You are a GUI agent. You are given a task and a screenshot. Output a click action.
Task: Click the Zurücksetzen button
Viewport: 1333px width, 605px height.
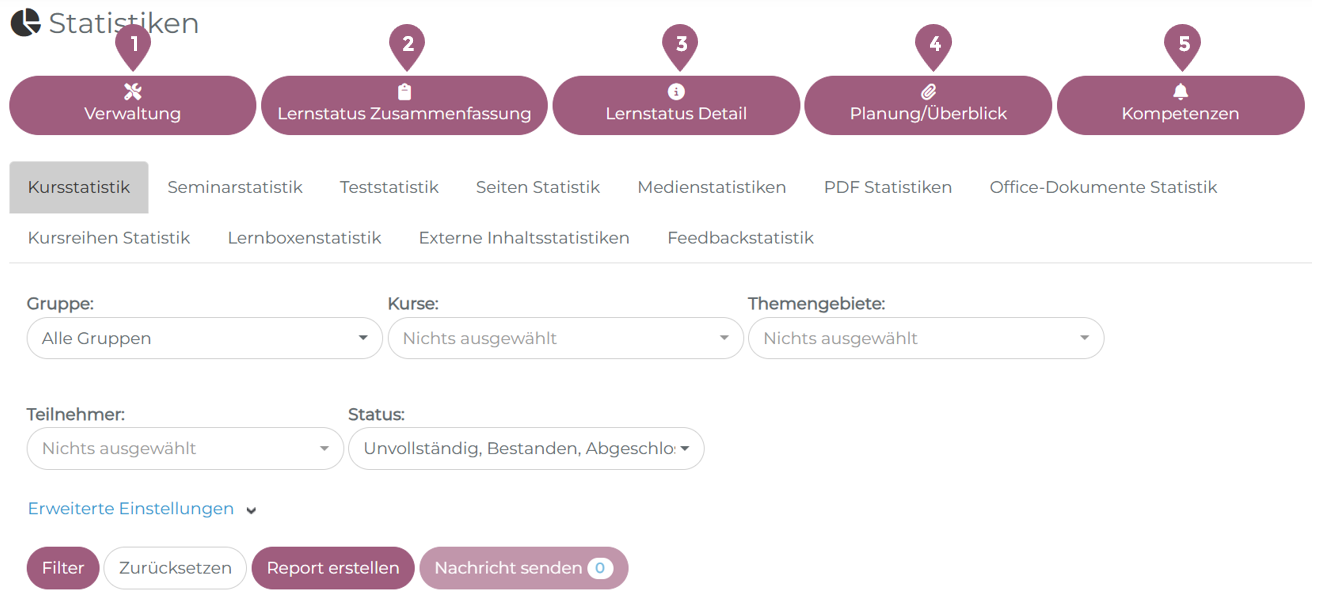point(175,568)
